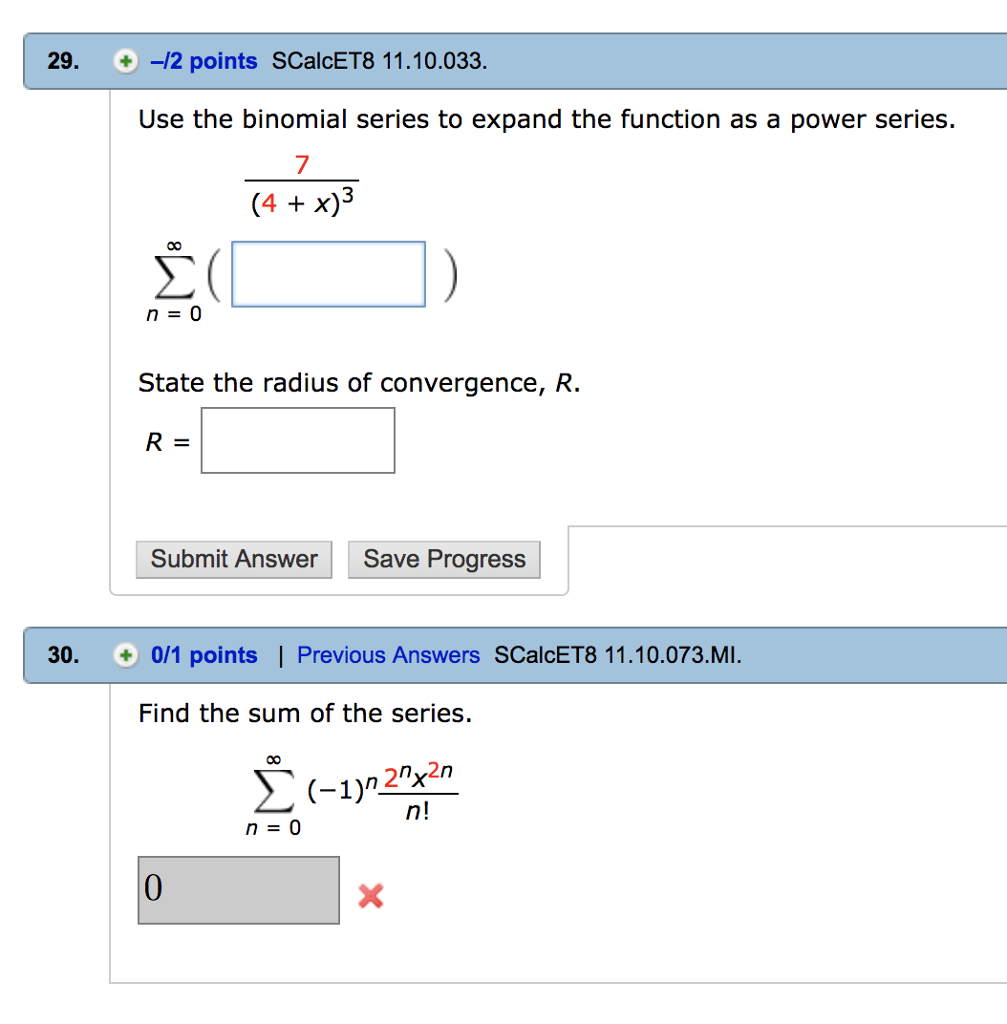Click the question number 30 header
The width and height of the screenshot is (1007, 1024).
pyautogui.click(x=60, y=655)
